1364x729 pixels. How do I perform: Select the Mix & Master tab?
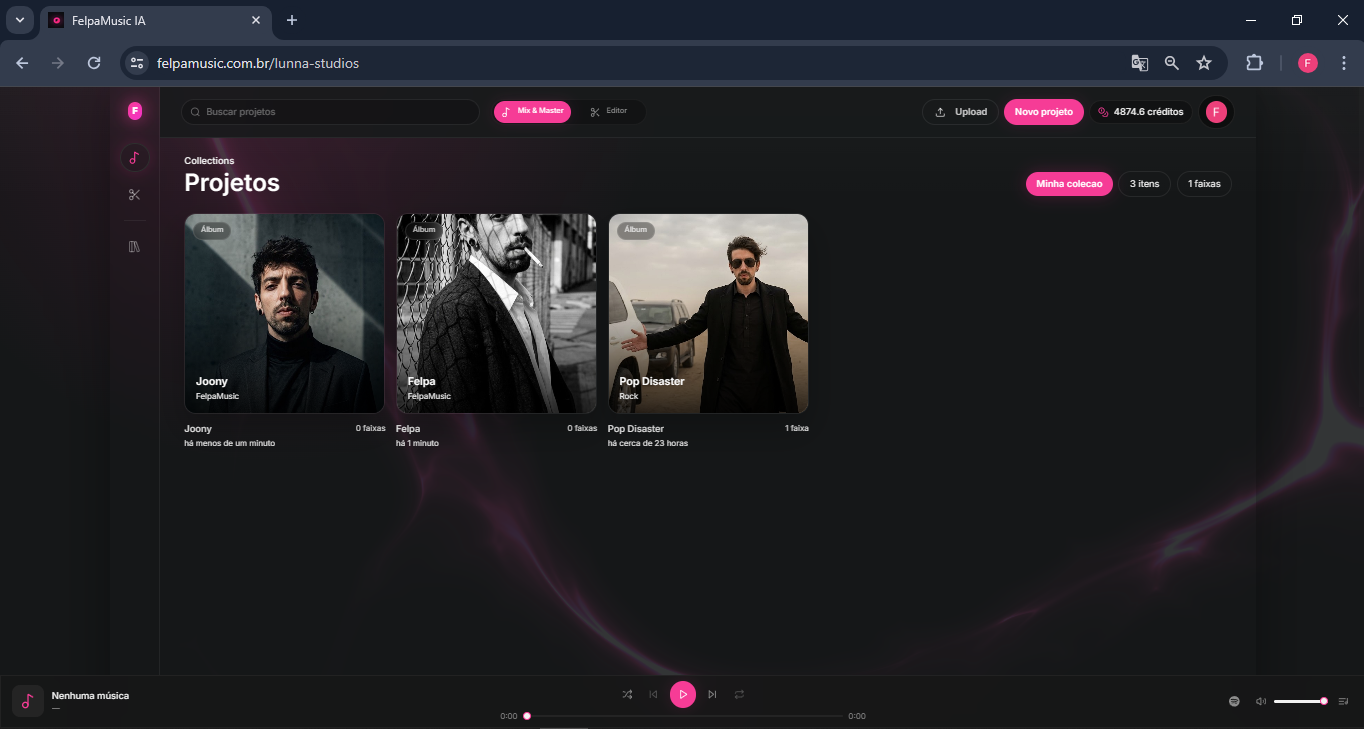[x=532, y=111]
